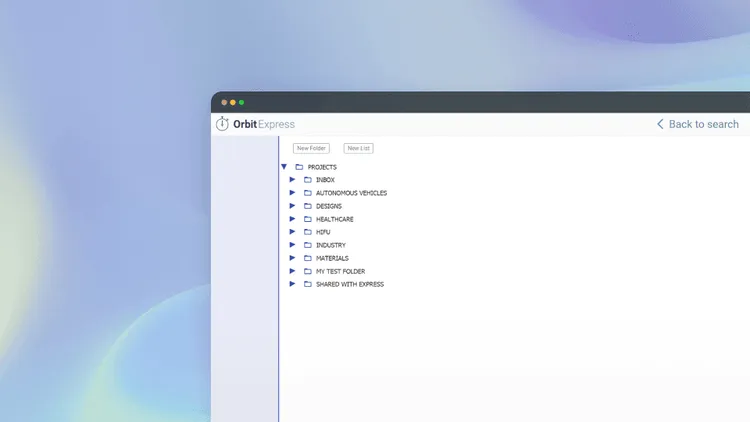750x422 pixels.
Task: Click the AUTONOMOUS VEHICLES folder icon
Action: click(x=308, y=193)
